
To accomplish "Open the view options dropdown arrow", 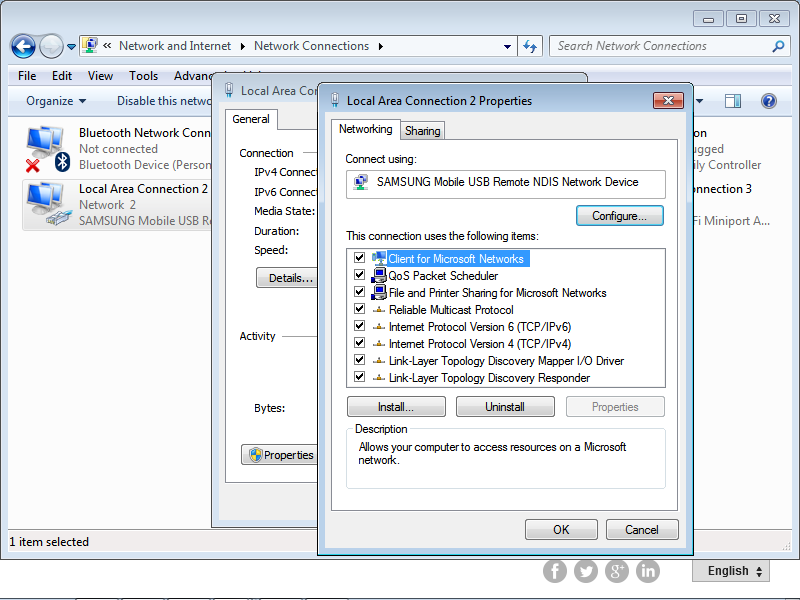I will [699, 101].
